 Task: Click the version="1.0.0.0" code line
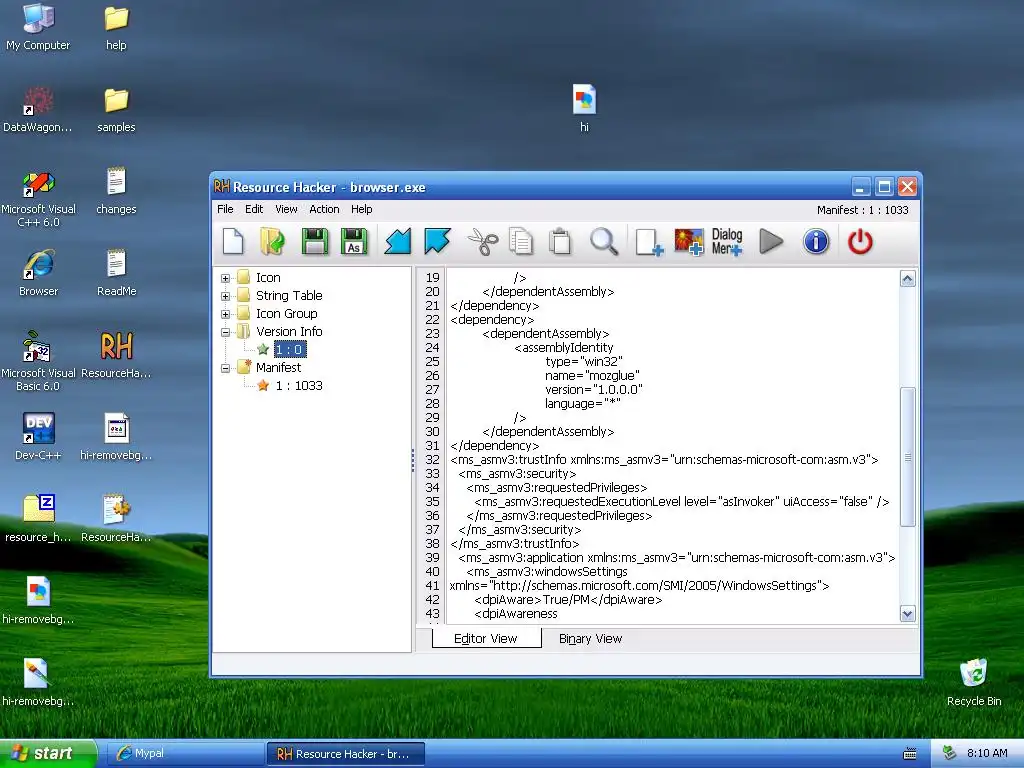tap(594, 389)
